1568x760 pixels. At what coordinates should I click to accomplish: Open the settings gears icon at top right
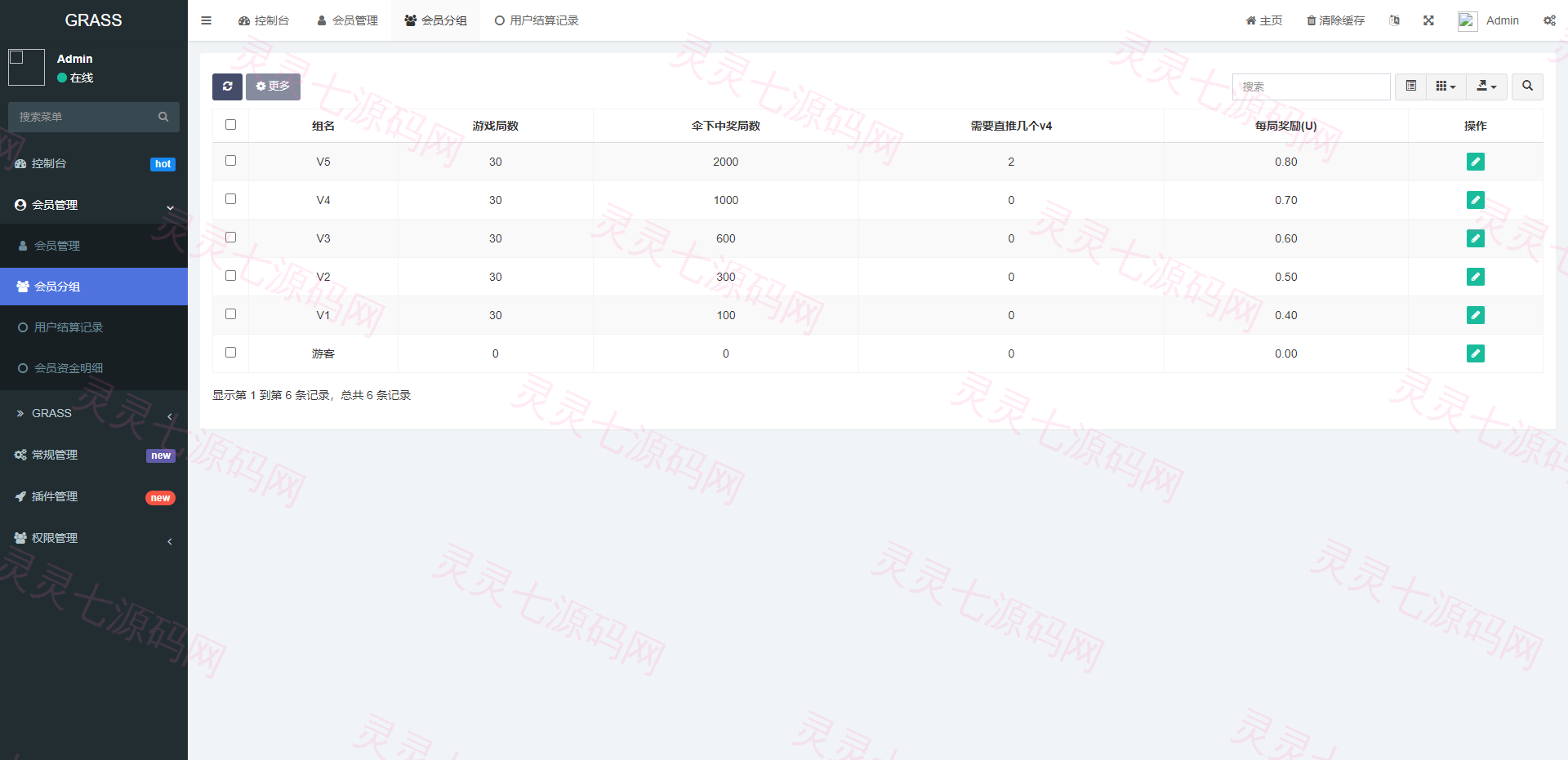coord(1549,20)
